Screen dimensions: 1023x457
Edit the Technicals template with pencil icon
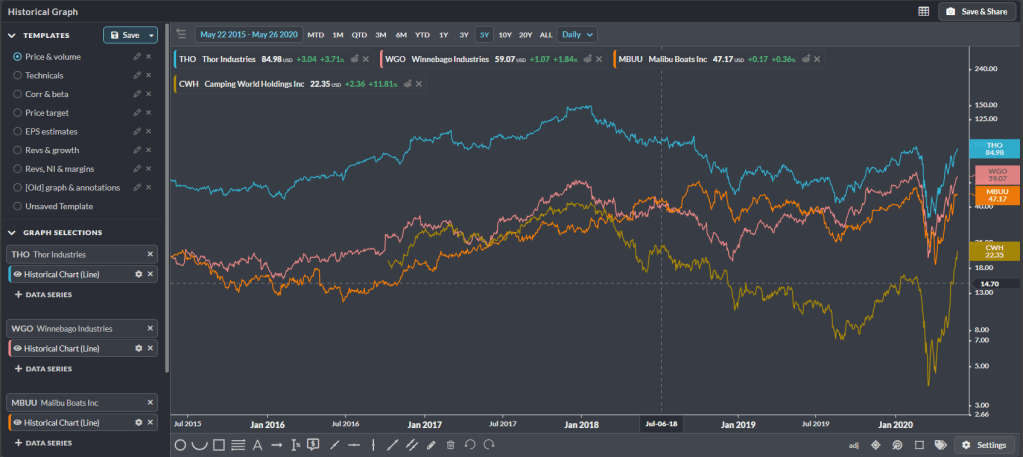click(137, 75)
